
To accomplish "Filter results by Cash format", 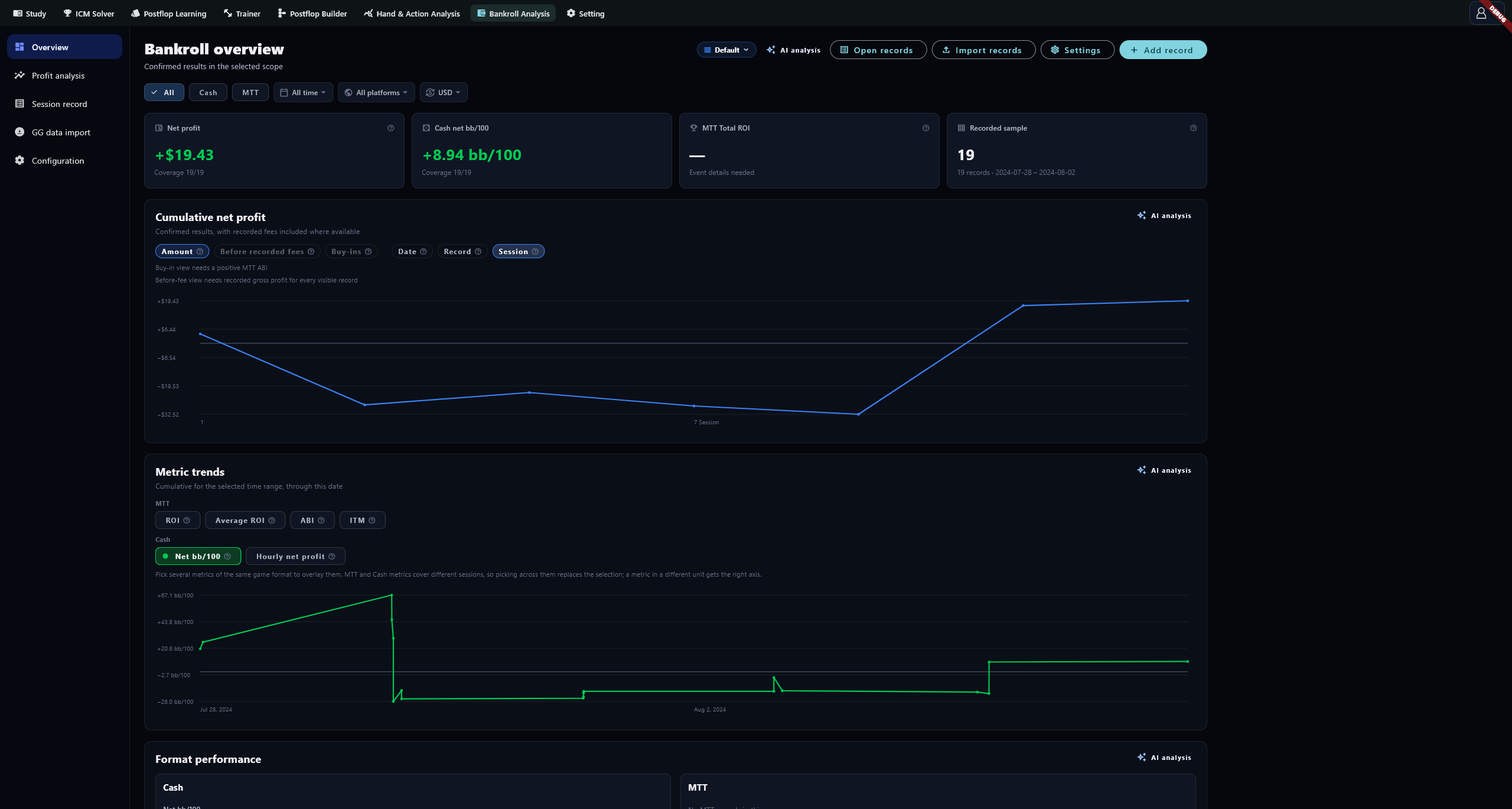I will coord(208,93).
